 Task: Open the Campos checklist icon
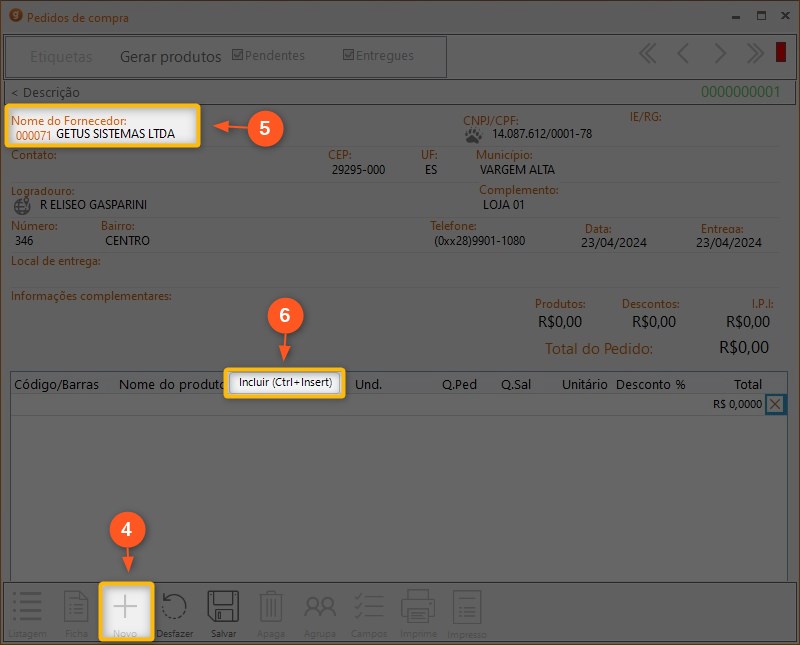point(369,607)
